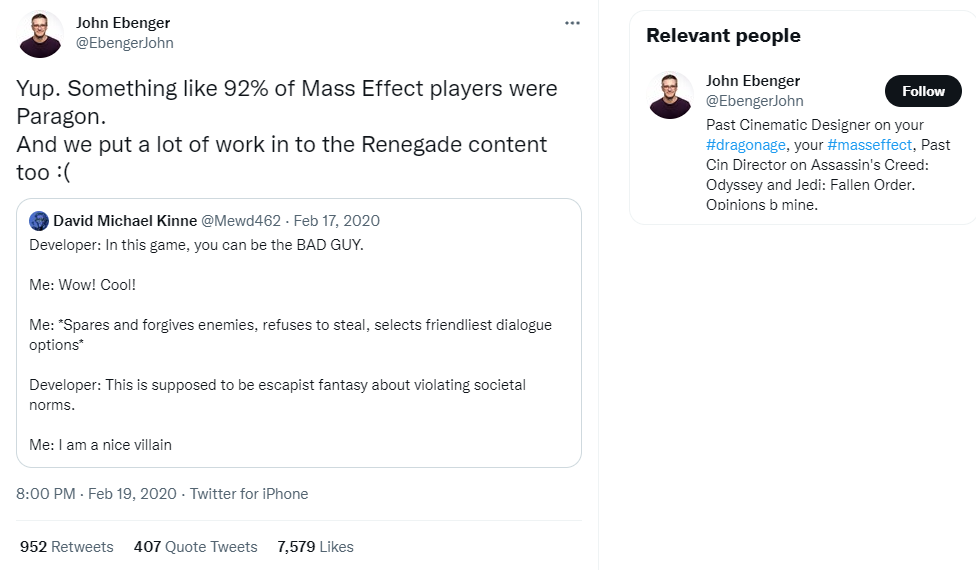The height and width of the screenshot is (570, 976).
Task: Open the #masseffect hashtag link
Action: 870,145
